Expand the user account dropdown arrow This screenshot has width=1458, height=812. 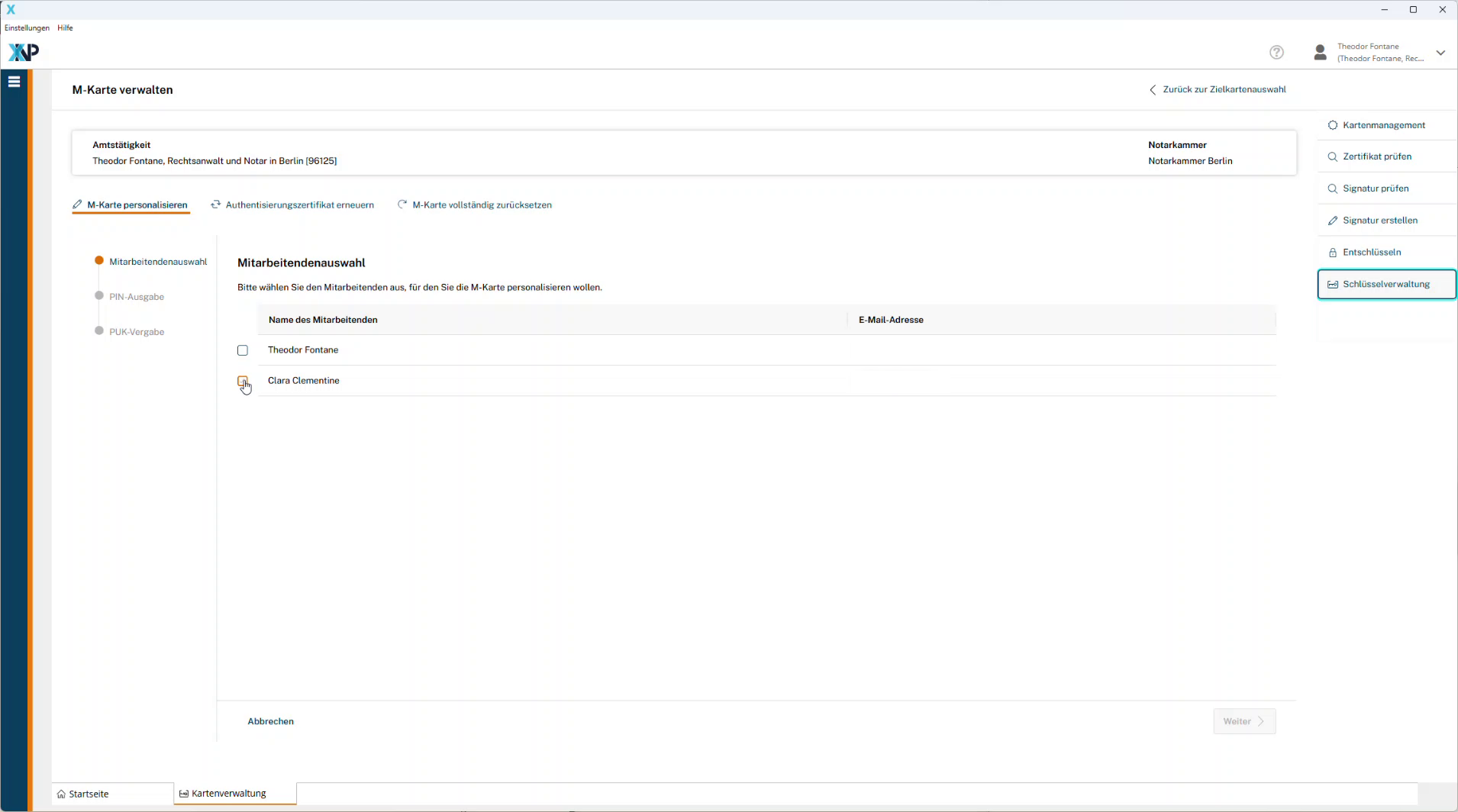(x=1440, y=53)
